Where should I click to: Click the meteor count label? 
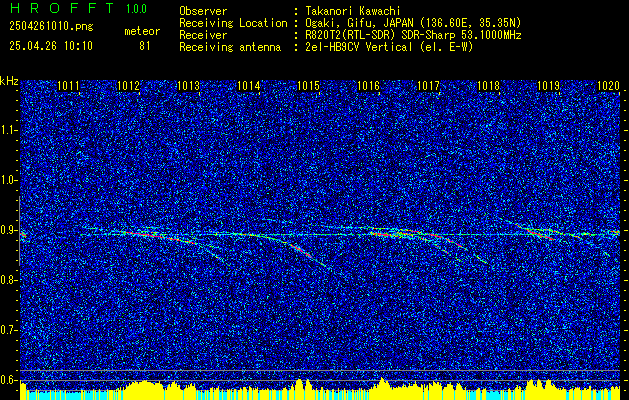point(142,31)
